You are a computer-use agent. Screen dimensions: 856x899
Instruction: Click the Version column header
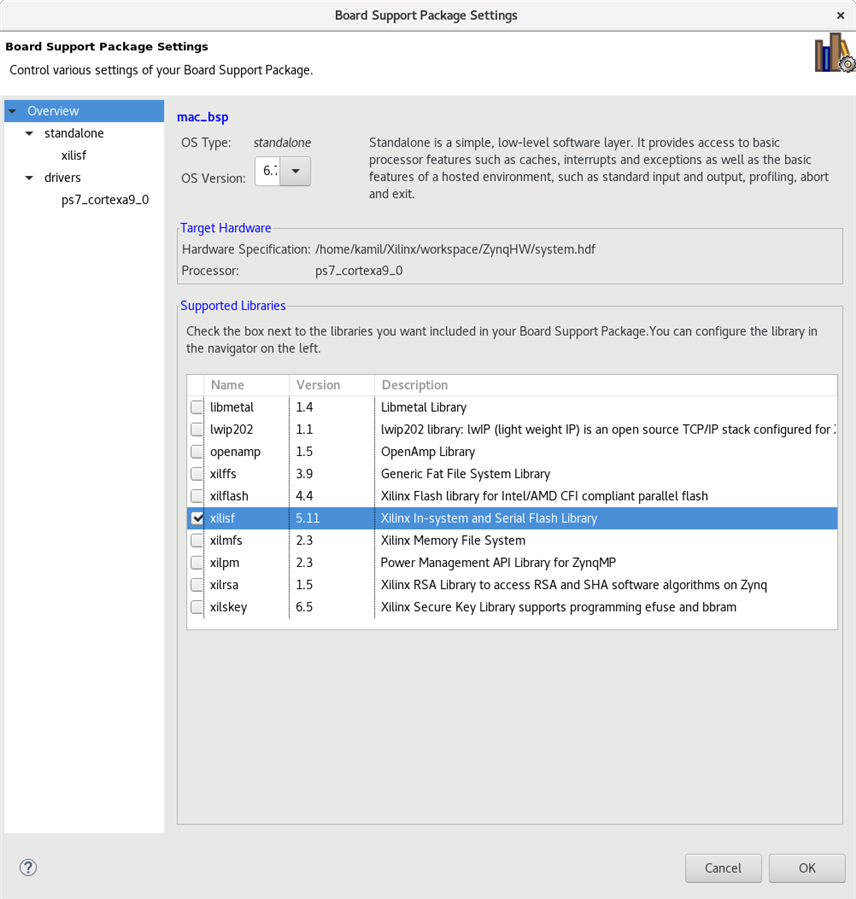tap(332, 385)
